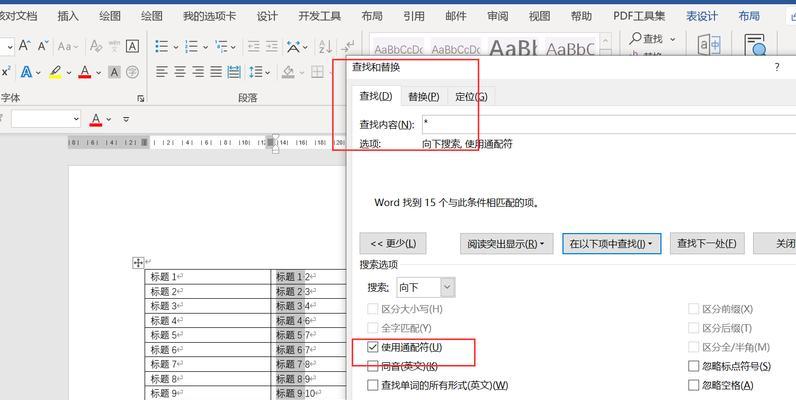Clear all formatting with the eraser A icon
Viewport: 796px width, 400px height.
point(96,46)
